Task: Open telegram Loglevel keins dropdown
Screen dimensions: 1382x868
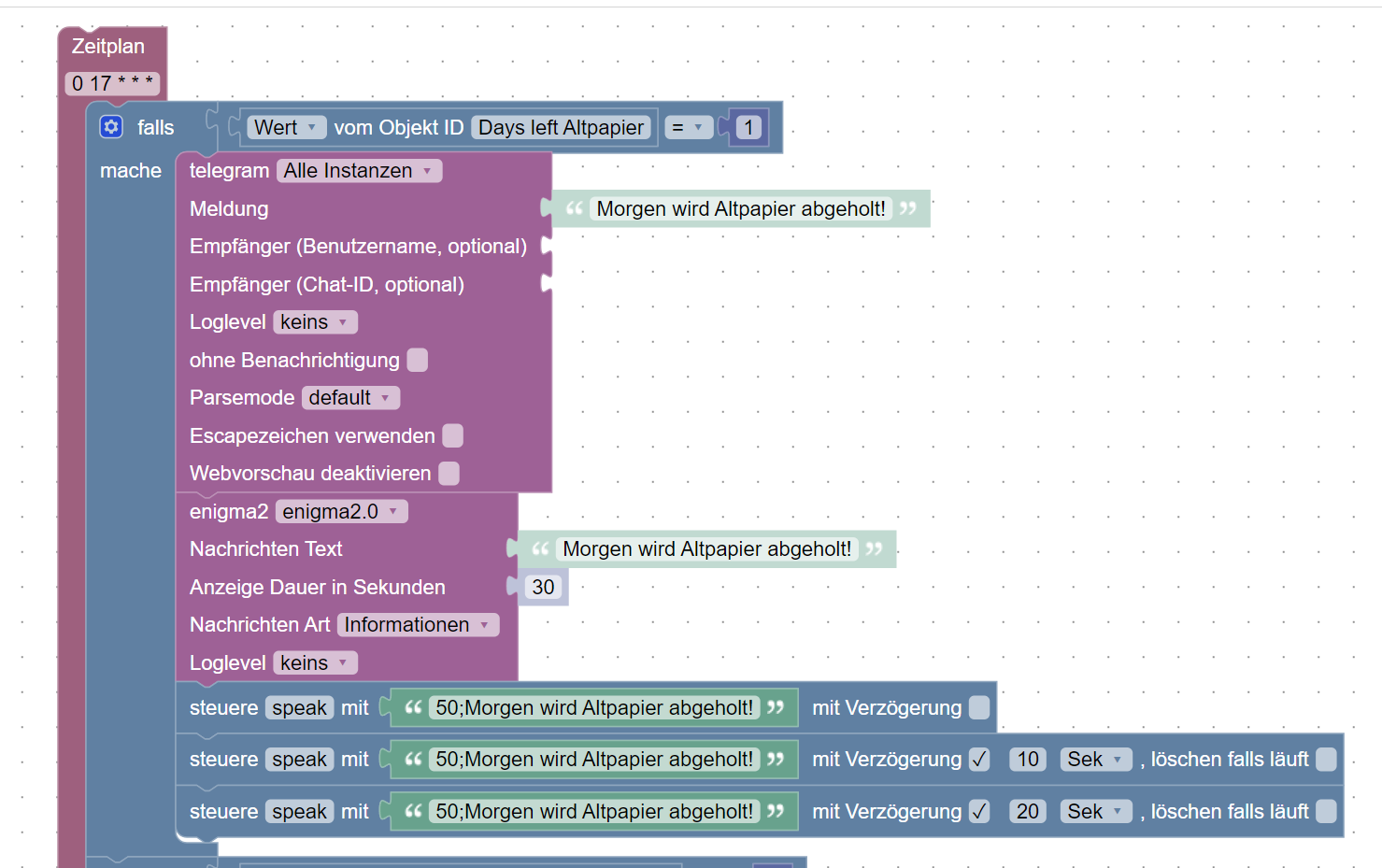Action: 315,322
